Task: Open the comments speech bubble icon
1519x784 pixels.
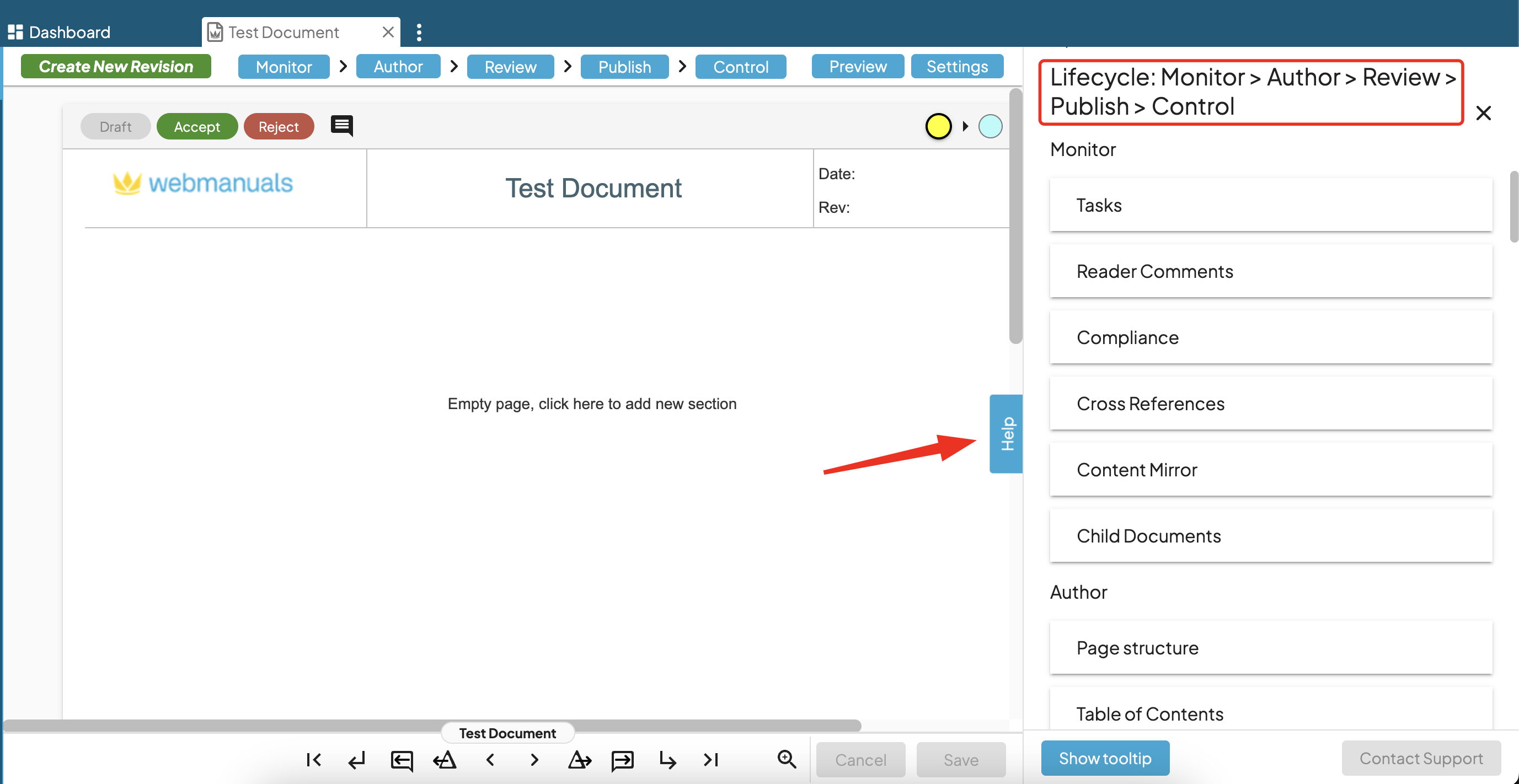Action: 341,126
